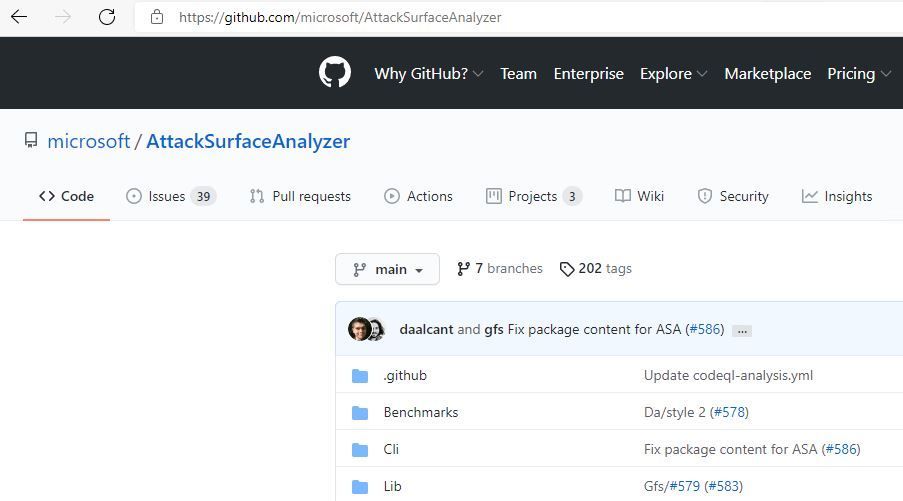Switch to the Projects tab
Viewport: 903px width, 501px height.
click(533, 196)
